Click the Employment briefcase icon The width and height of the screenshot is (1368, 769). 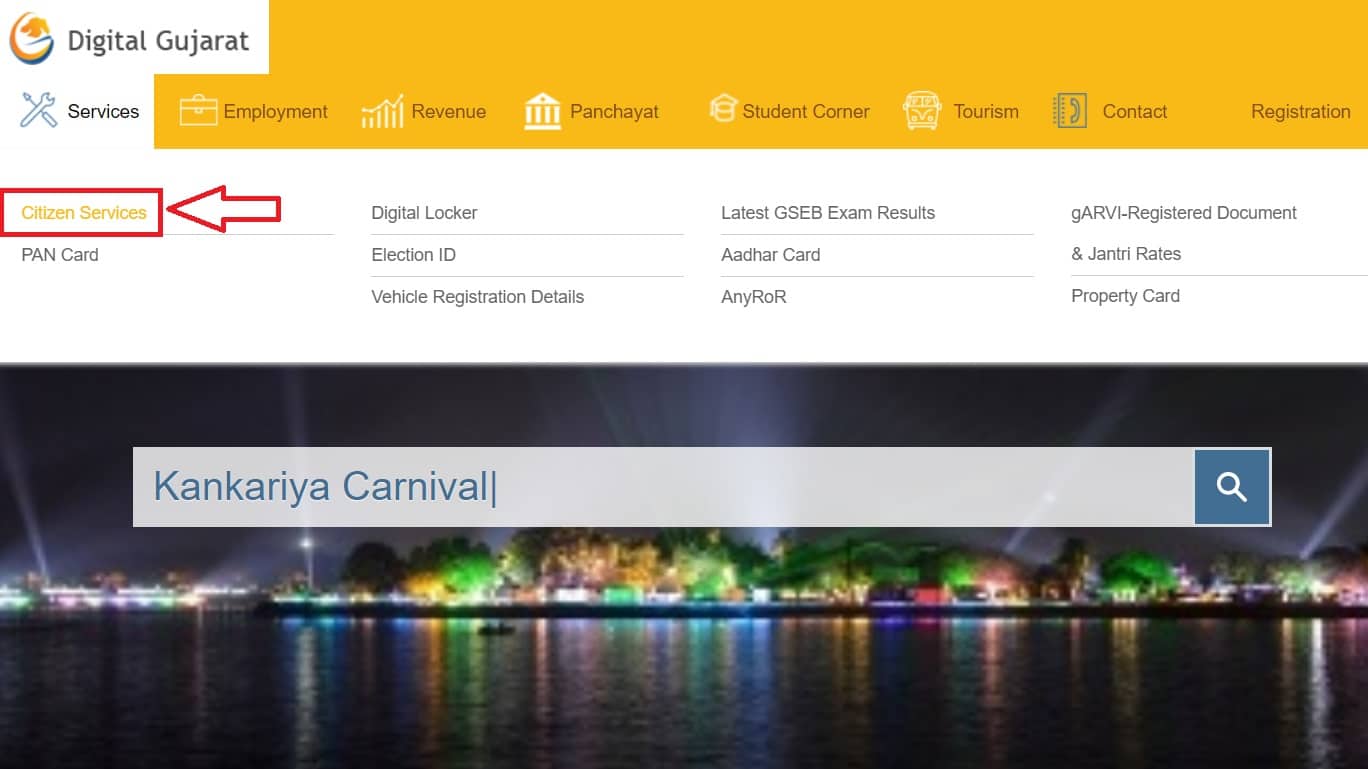point(198,111)
